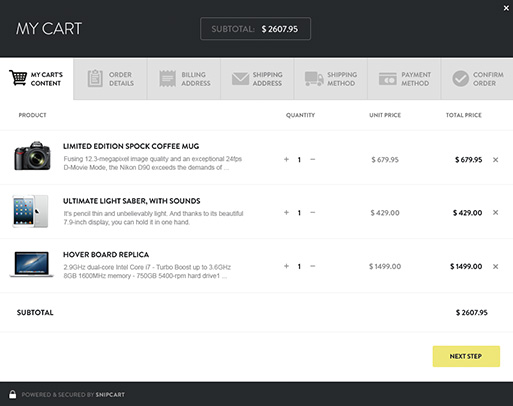This screenshot has height=406, width=513.
Task: Open the Order Details tab
Action: pos(110,79)
